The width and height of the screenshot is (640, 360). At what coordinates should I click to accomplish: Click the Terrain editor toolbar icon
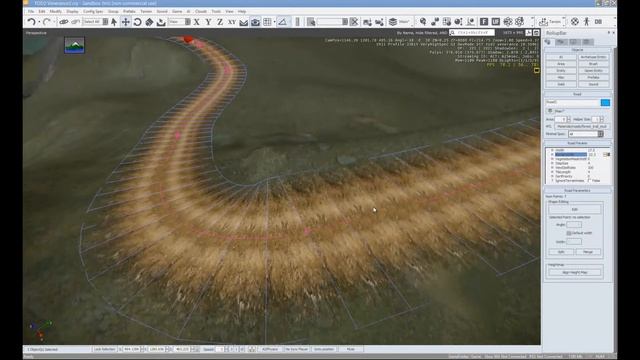pyautogui.click(x=550, y=22)
